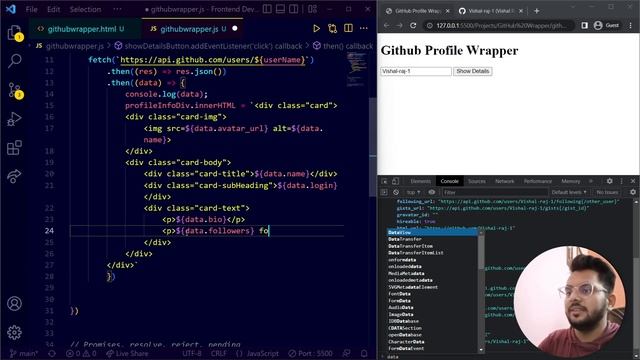The width and height of the screenshot is (640, 360).
Task: Click the username input field on page
Action: tap(416, 71)
